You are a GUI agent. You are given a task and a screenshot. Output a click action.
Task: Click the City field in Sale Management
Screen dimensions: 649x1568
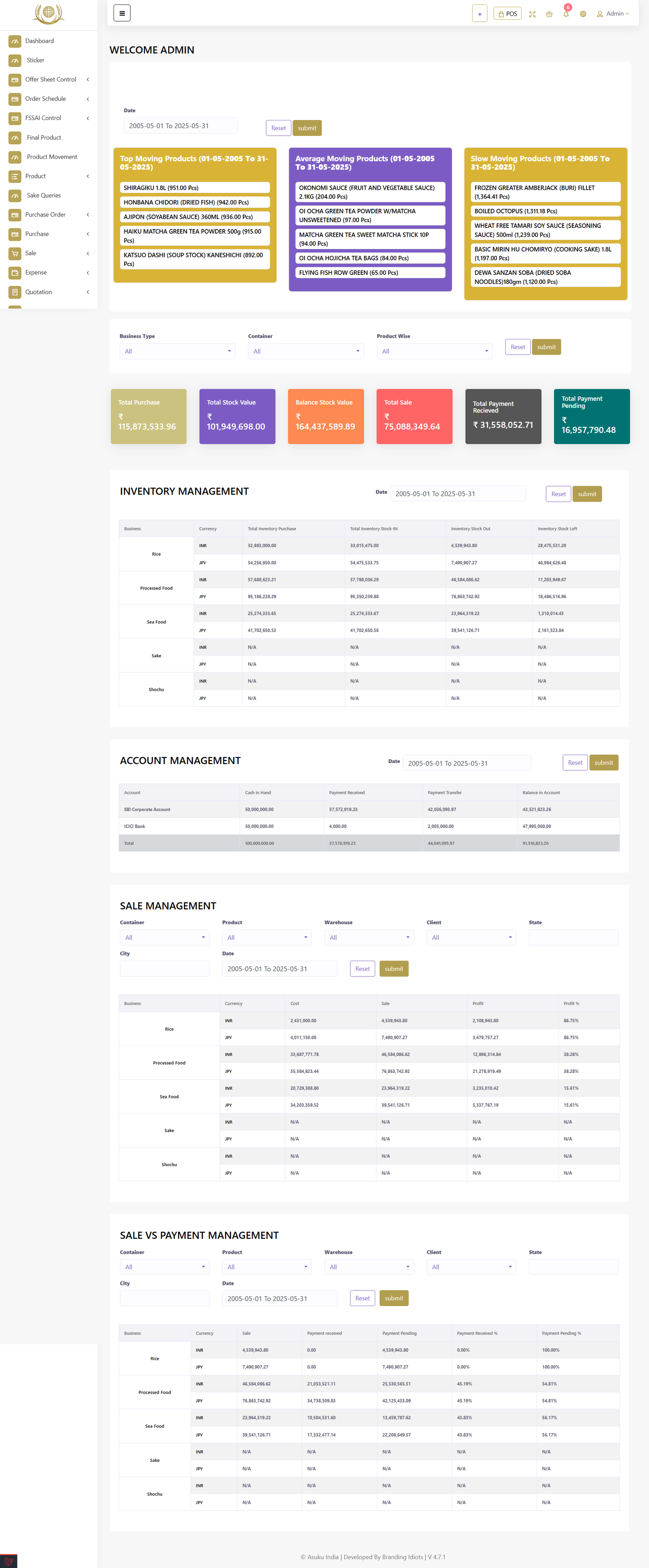coord(164,968)
